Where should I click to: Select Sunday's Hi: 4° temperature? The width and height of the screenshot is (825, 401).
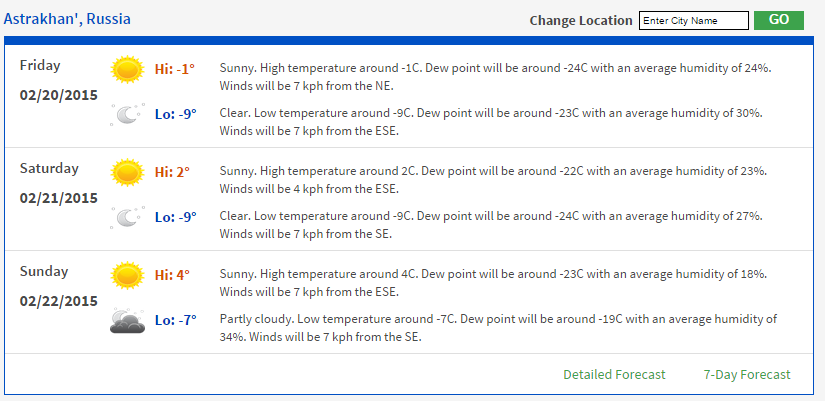[172, 275]
